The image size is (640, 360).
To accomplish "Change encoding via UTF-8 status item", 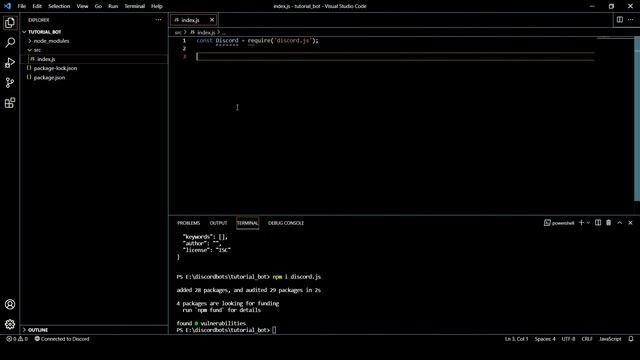I will [568, 339].
